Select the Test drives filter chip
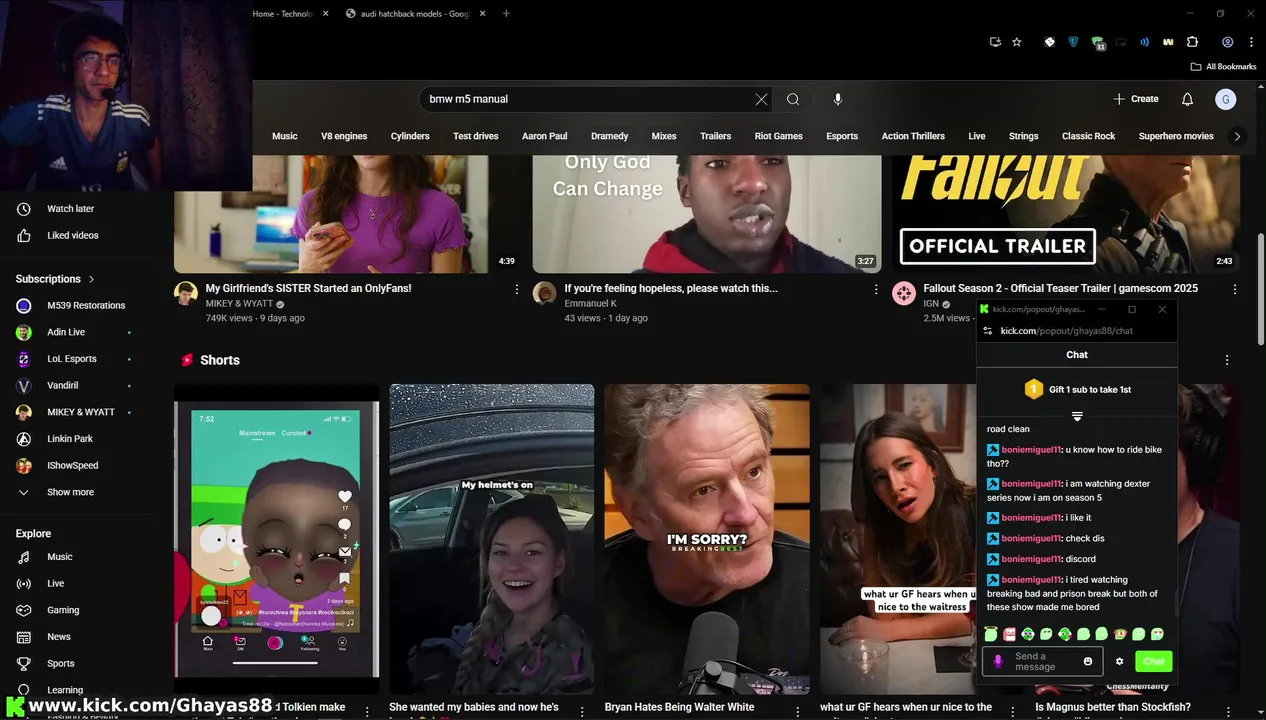1266x720 pixels. [475, 136]
